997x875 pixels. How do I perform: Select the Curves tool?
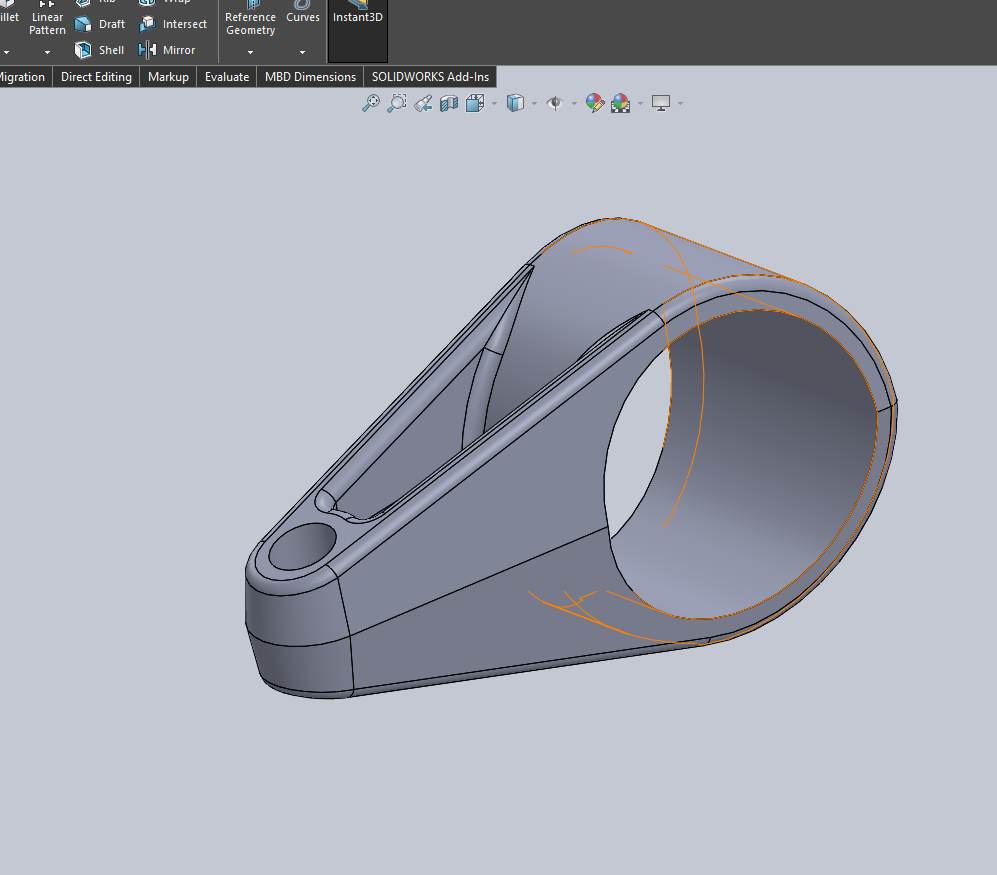(x=302, y=17)
